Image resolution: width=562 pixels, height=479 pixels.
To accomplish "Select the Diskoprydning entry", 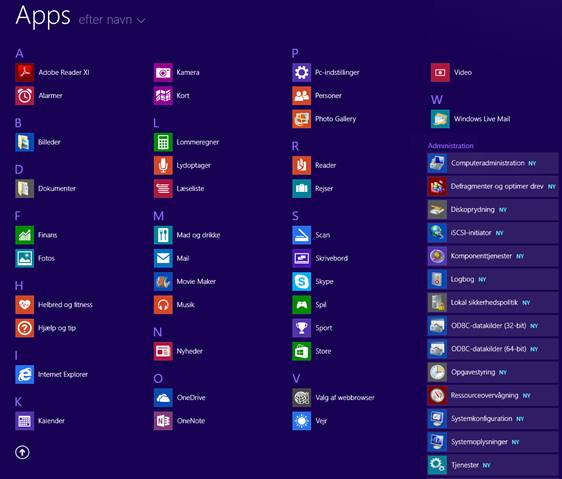I will tap(493, 210).
